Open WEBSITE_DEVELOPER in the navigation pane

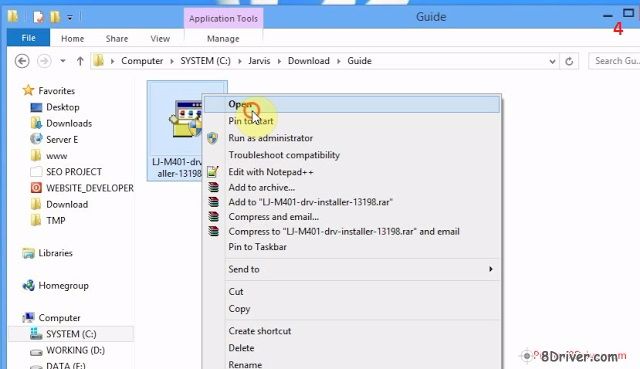point(90,188)
